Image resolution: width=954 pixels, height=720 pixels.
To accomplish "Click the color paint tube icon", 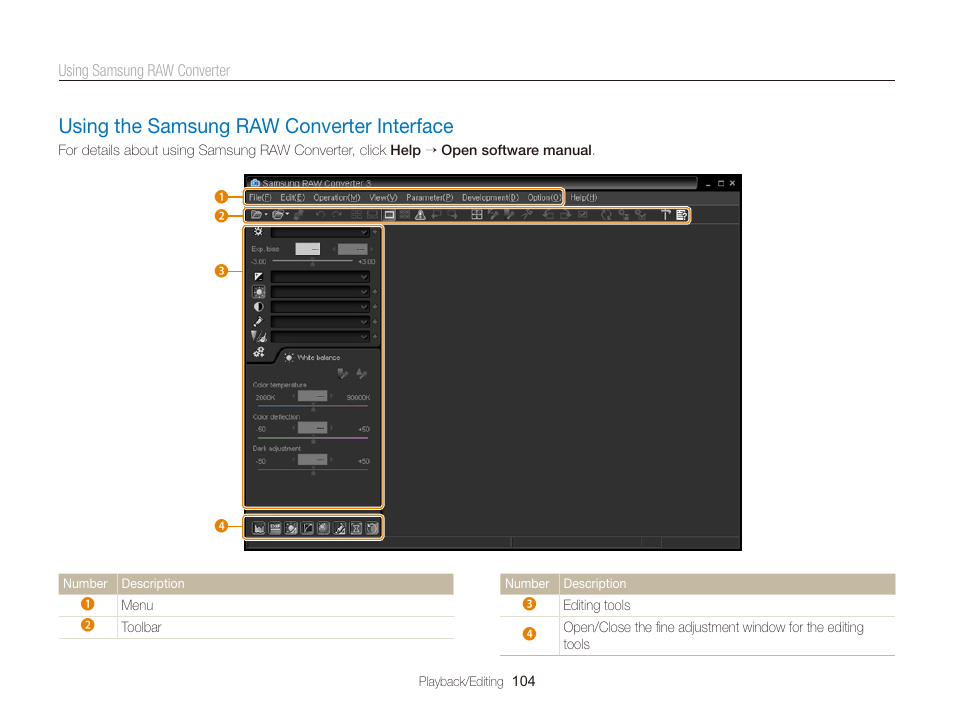I will click(x=259, y=322).
